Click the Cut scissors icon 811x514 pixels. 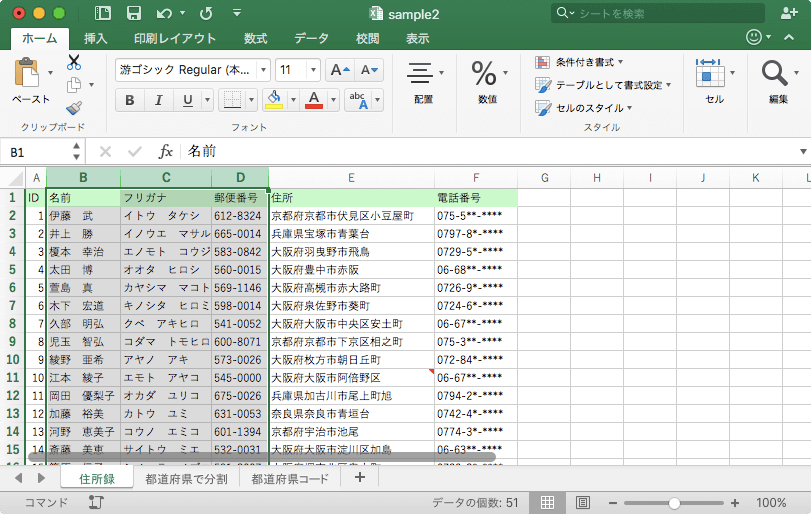pyautogui.click(x=74, y=62)
